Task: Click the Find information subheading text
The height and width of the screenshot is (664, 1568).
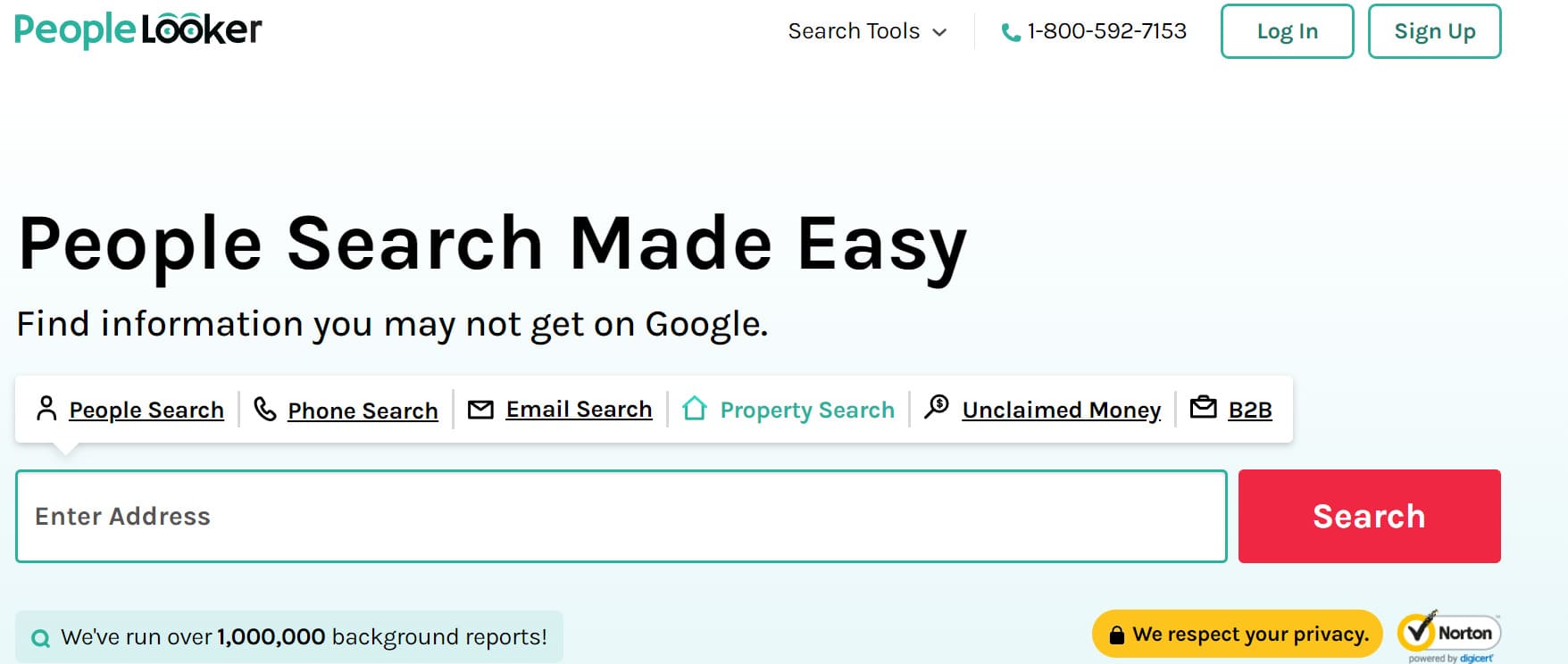Action: click(x=392, y=324)
